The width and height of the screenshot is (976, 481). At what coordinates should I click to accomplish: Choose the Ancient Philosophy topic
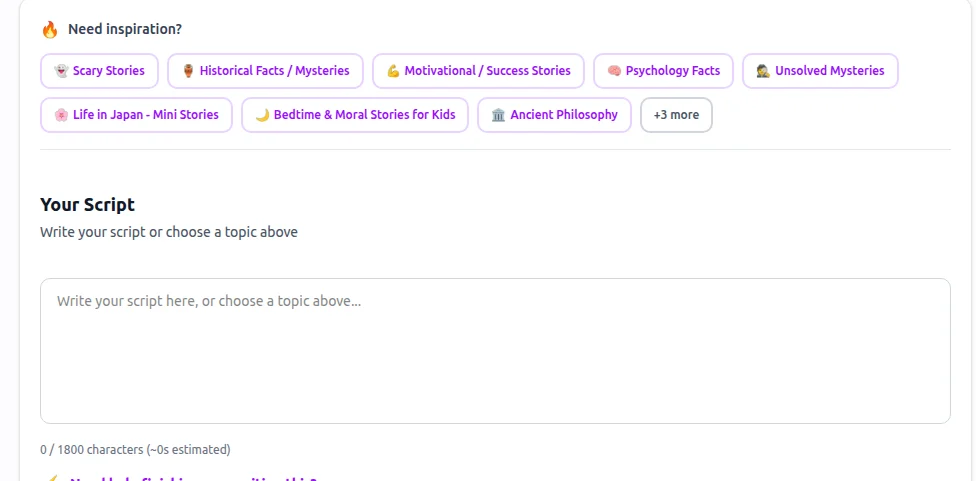[x=555, y=115]
